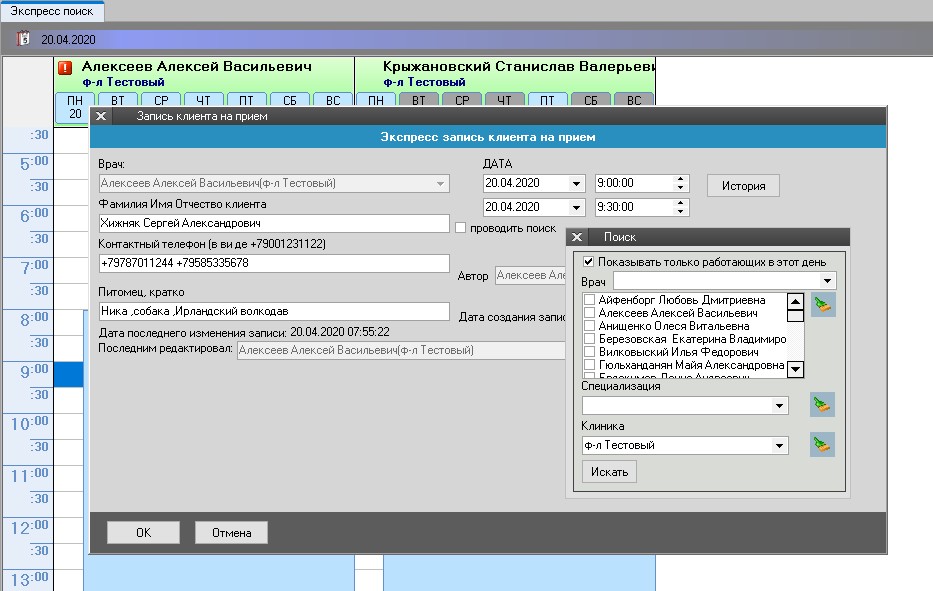
Task: Enable the 'проводить поиск' checkbox
Action: 461,228
